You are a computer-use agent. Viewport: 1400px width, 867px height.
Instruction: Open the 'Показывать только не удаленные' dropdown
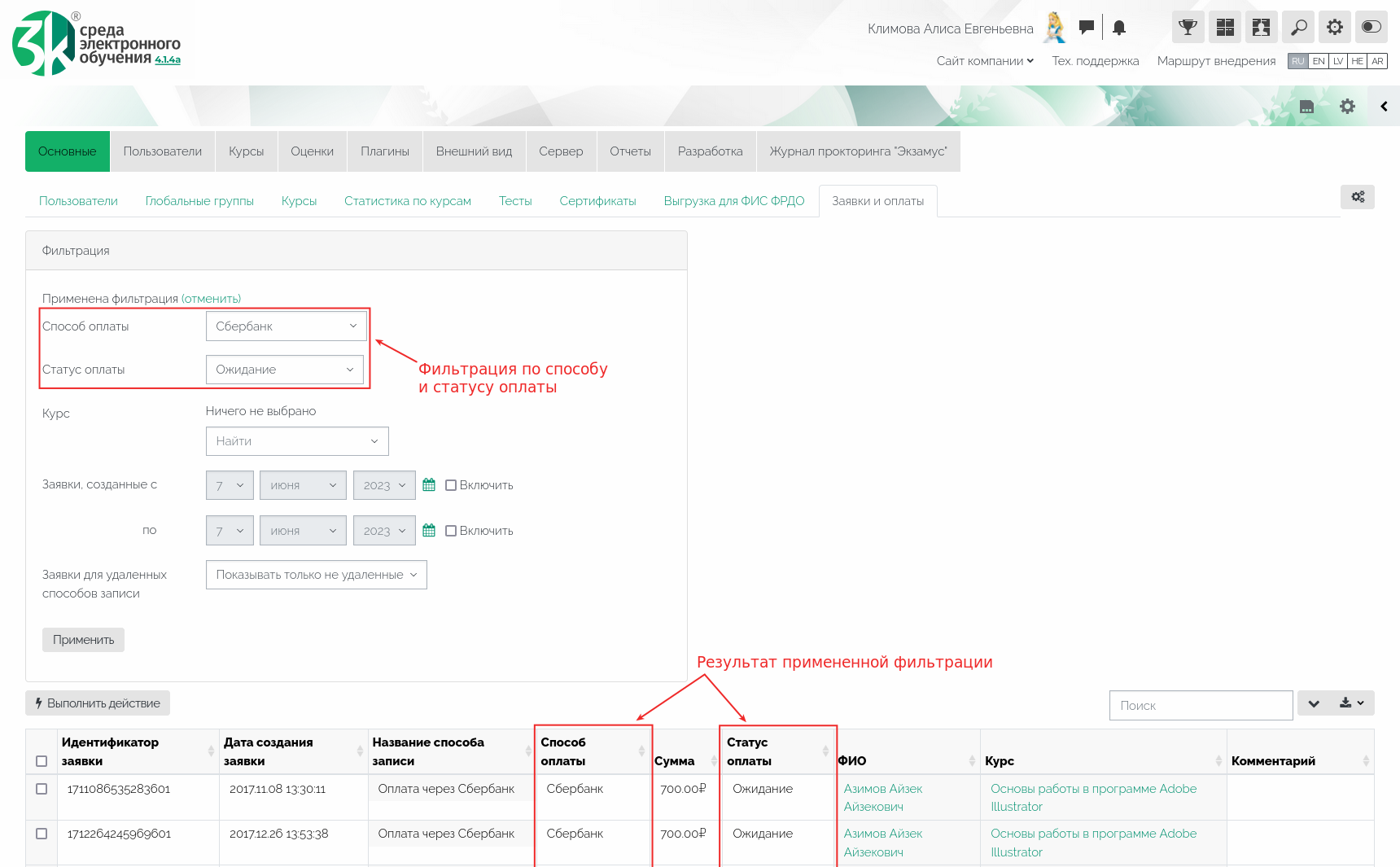point(316,575)
